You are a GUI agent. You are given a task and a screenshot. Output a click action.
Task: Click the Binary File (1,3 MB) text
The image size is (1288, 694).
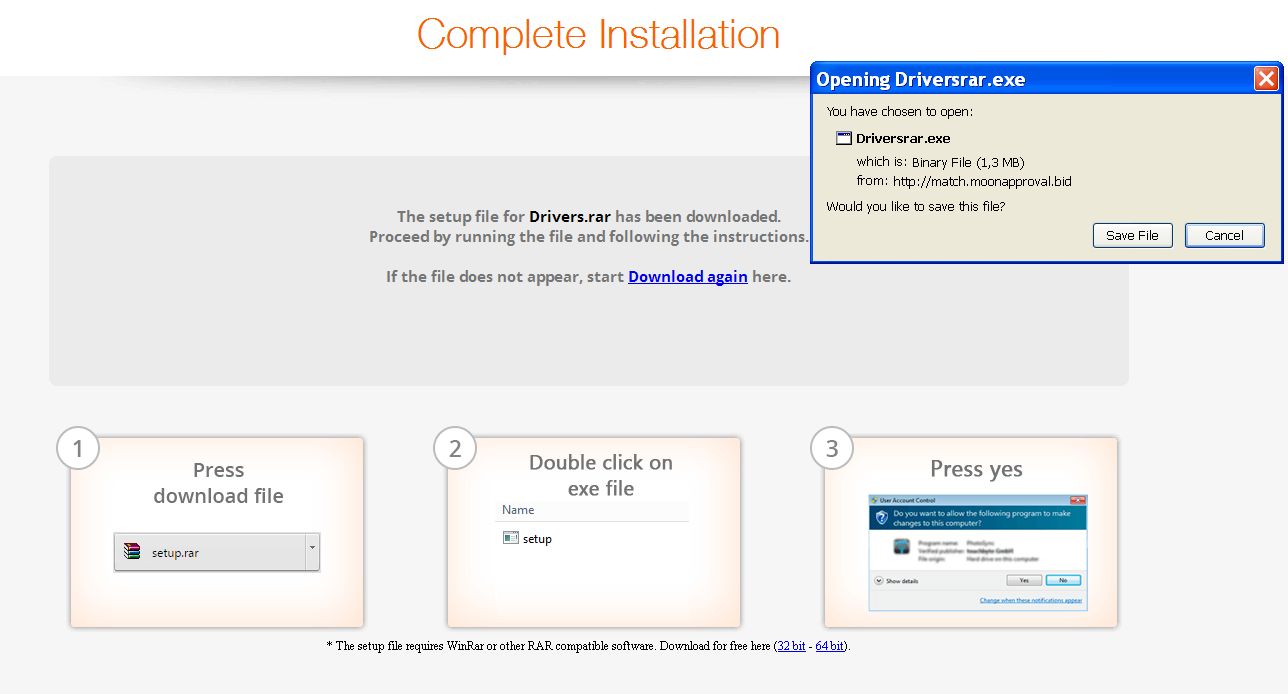(968, 162)
